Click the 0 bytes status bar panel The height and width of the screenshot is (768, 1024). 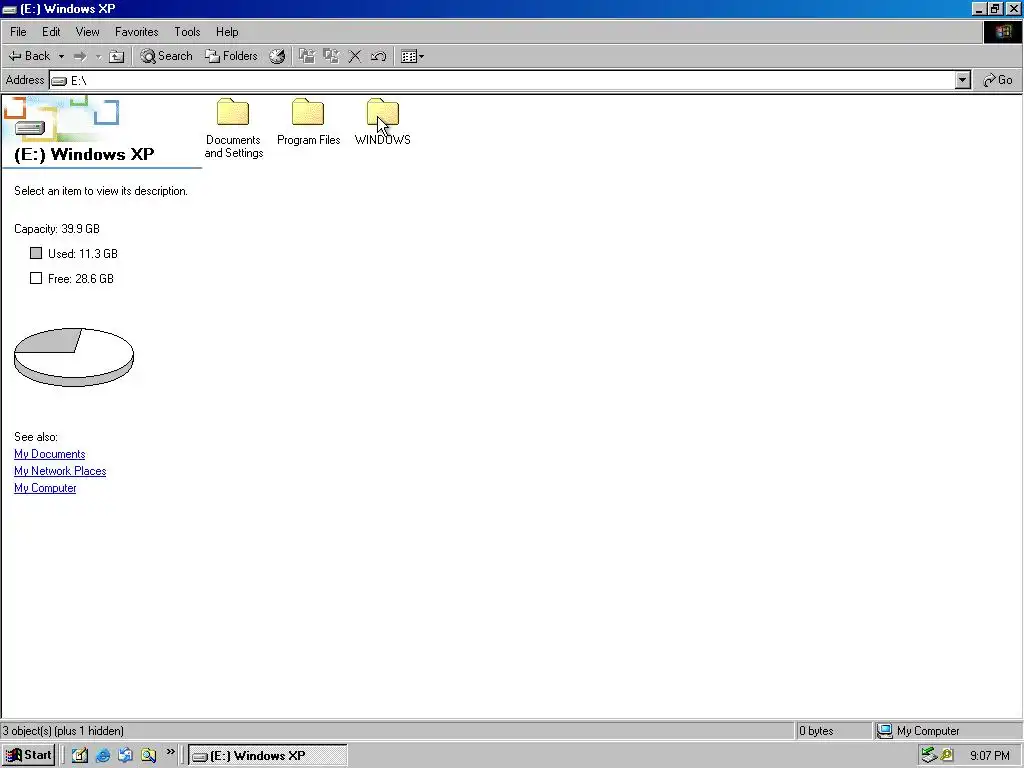(833, 731)
